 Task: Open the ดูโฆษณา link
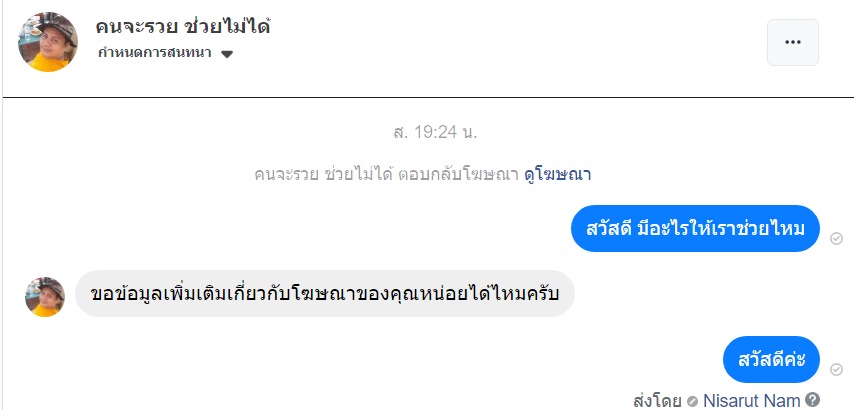[x=558, y=175]
